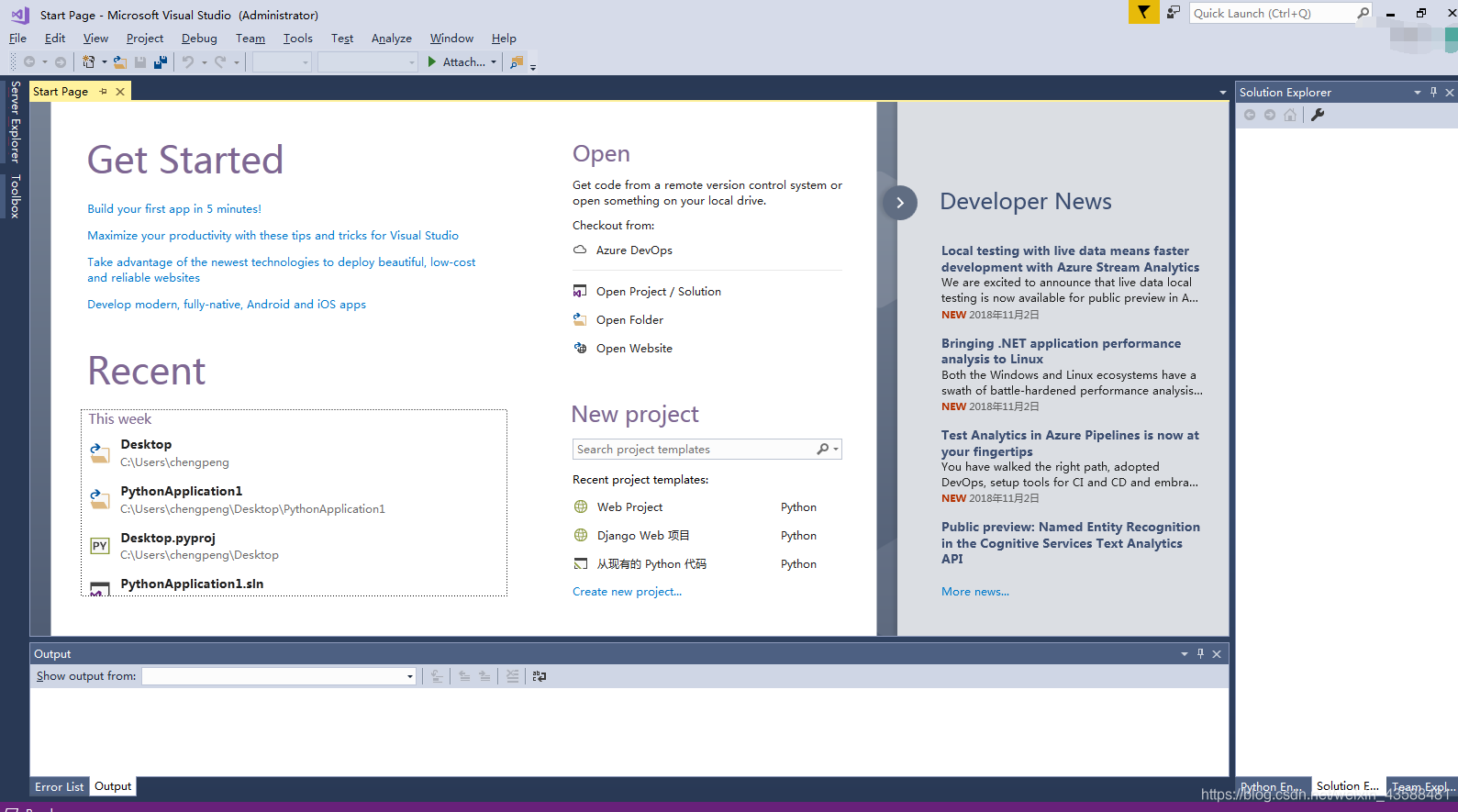Toggle auto-hide pin on Solution Explorer
The height and width of the screenshot is (812, 1458).
coord(1433,92)
